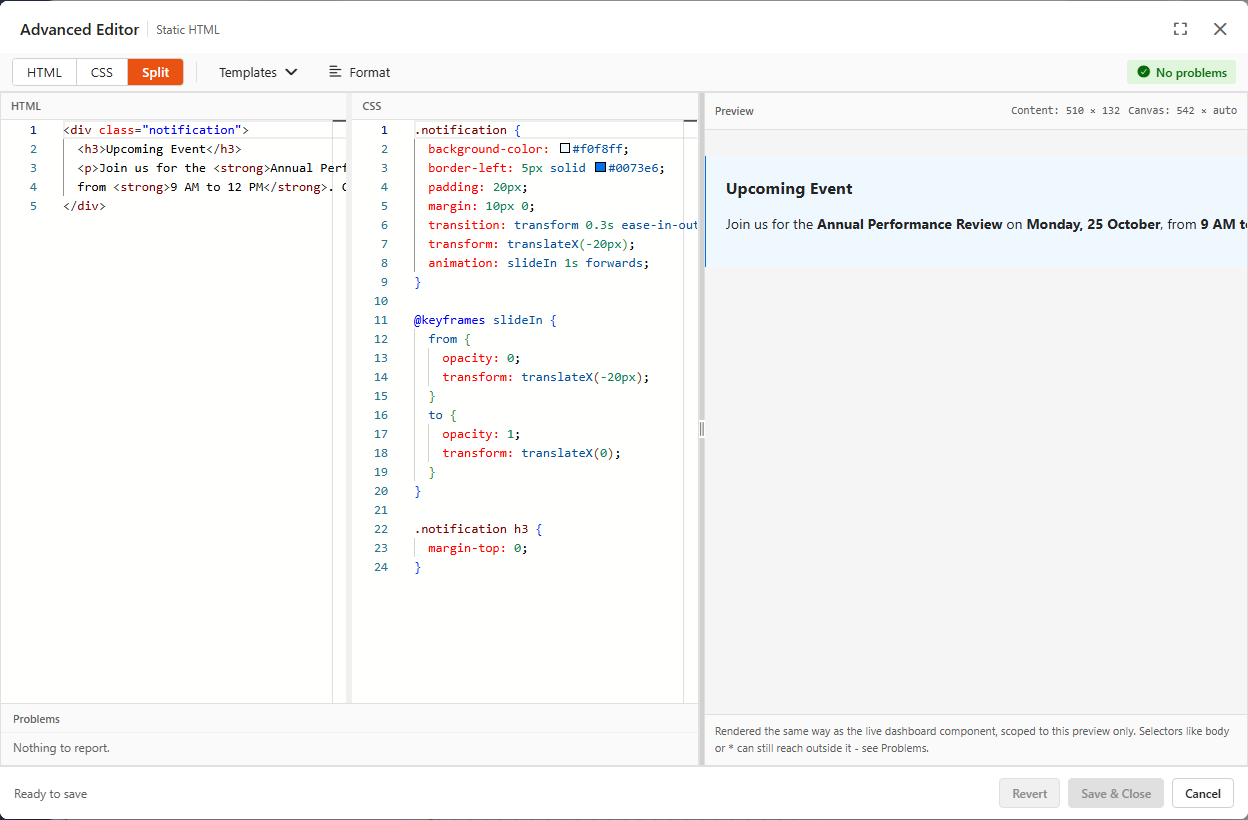1248x820 pixels.
Task: Click the Format lines icon
Action: [x=335, y=72]
